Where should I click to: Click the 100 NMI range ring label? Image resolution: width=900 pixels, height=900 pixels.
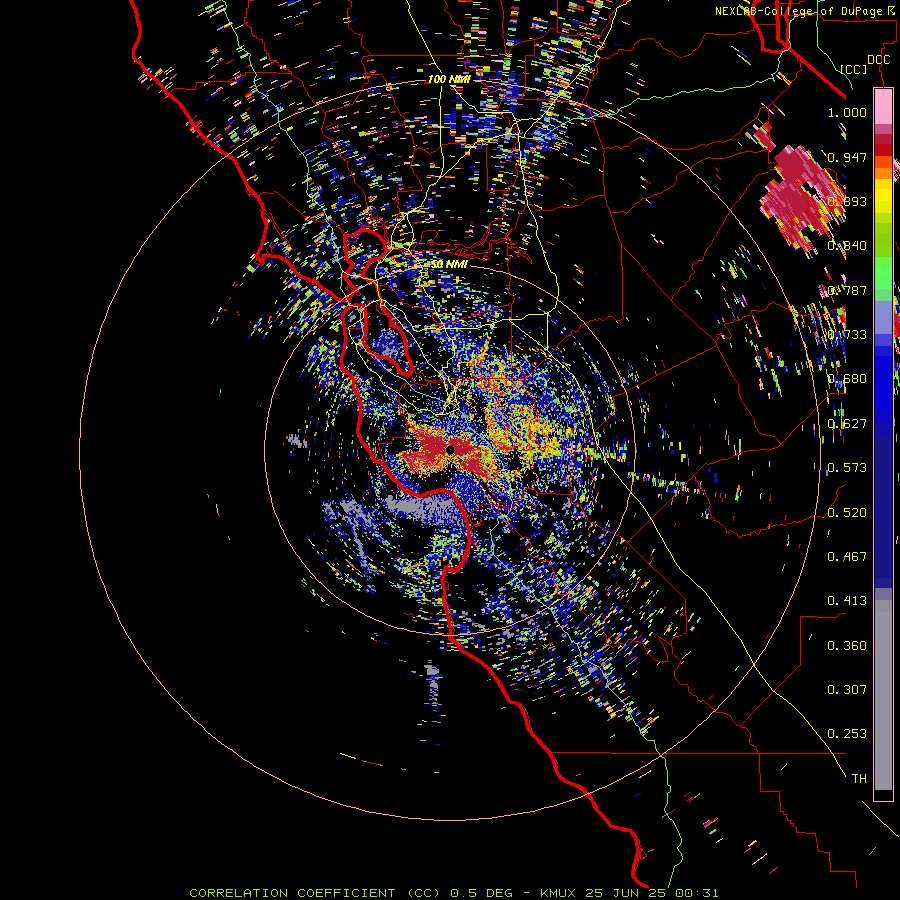[x=449, y=79]
